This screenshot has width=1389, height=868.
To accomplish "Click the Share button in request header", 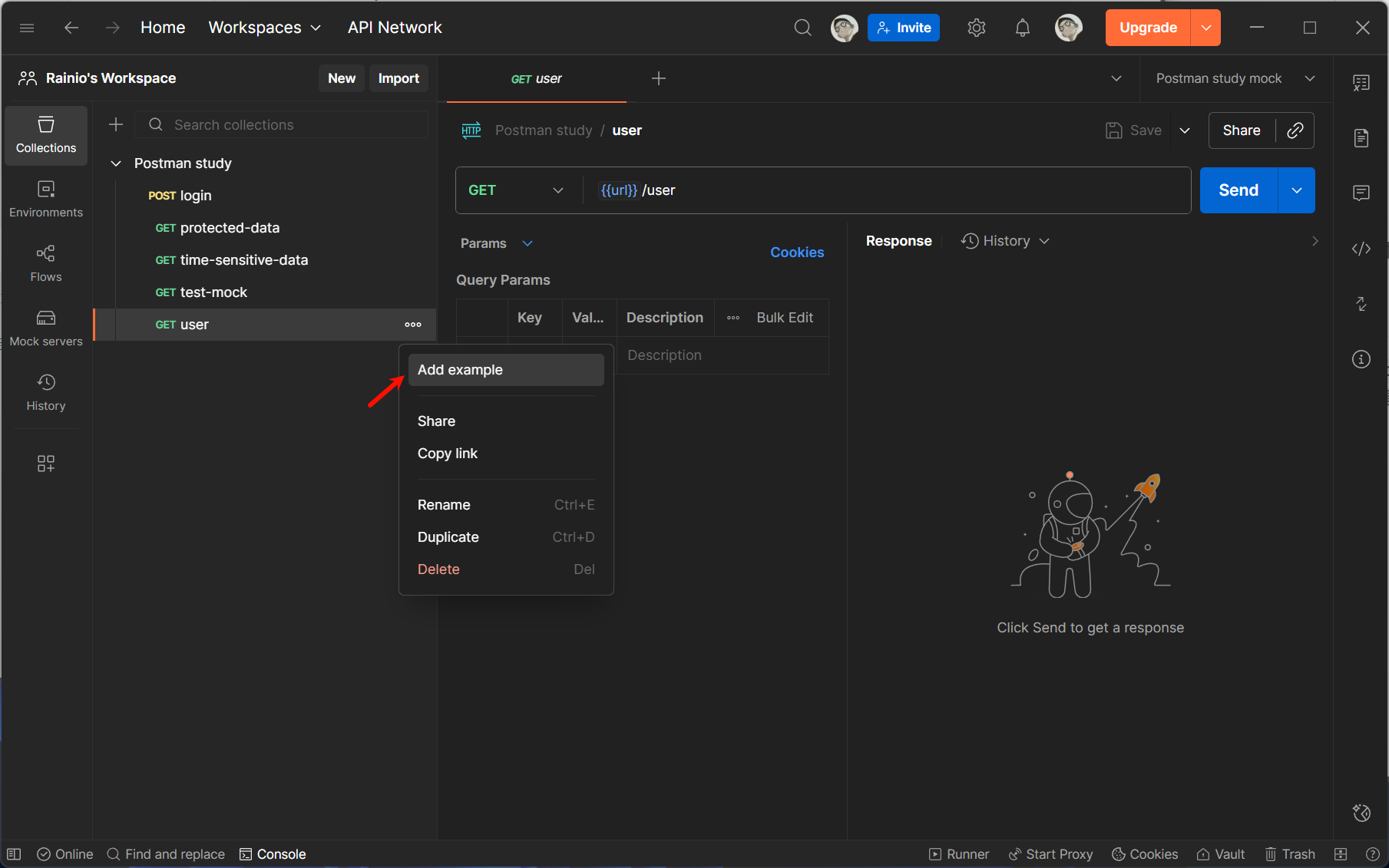I will [1242, 130].
